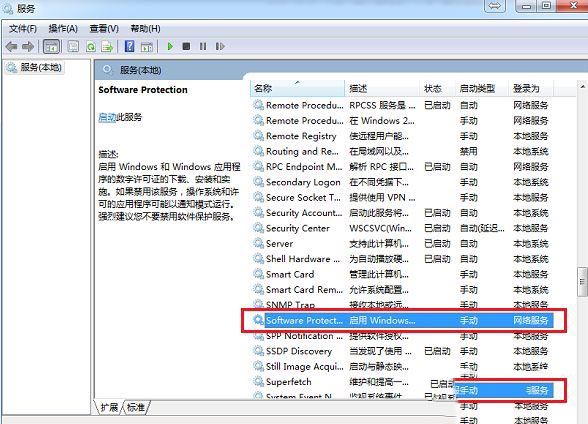Click the Properties toolbar icon
This screenshot has width=588, height=424.
pos(73,46)
